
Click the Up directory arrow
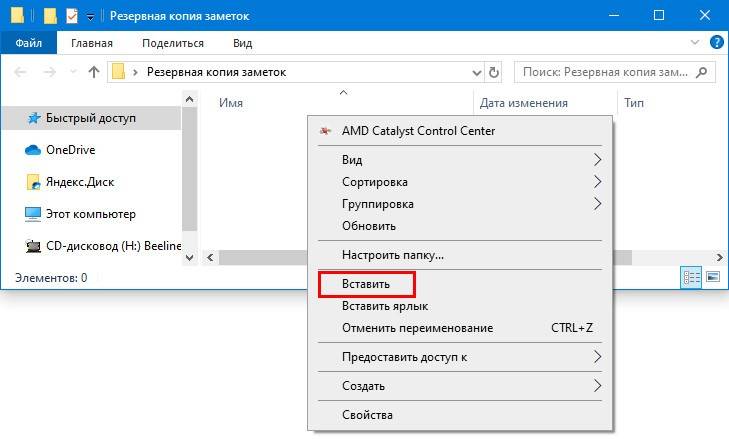coord(95,72)
